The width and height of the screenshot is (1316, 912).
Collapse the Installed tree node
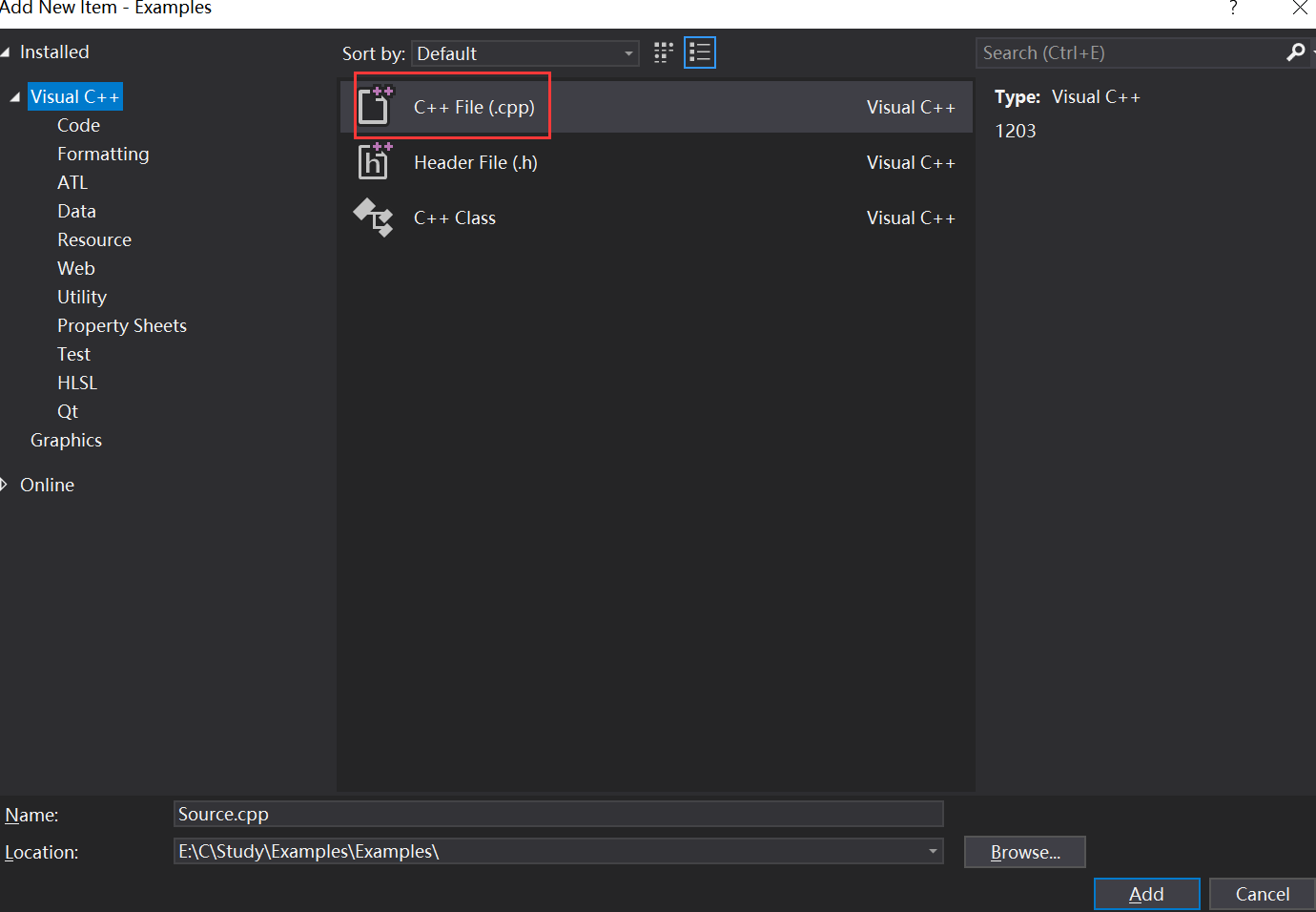click(x=6, y=52)
